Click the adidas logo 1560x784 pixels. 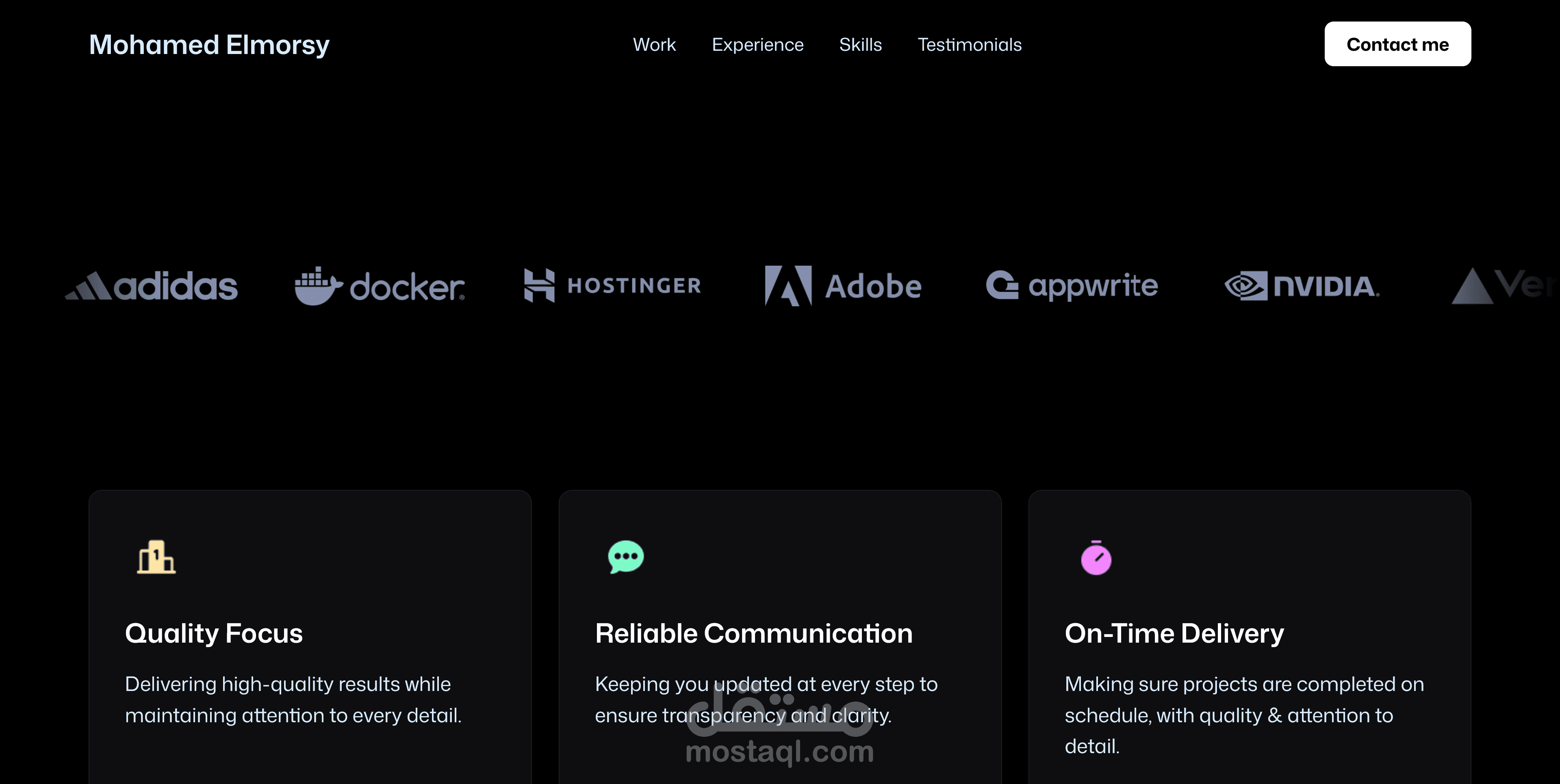click(152, 286)
